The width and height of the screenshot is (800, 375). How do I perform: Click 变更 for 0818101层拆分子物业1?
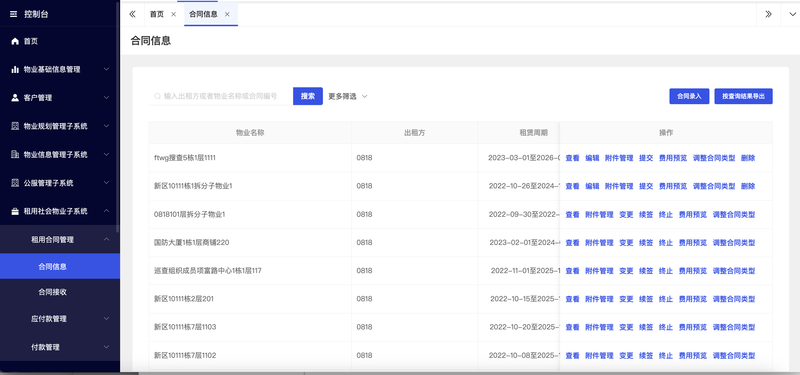(626, 215)
